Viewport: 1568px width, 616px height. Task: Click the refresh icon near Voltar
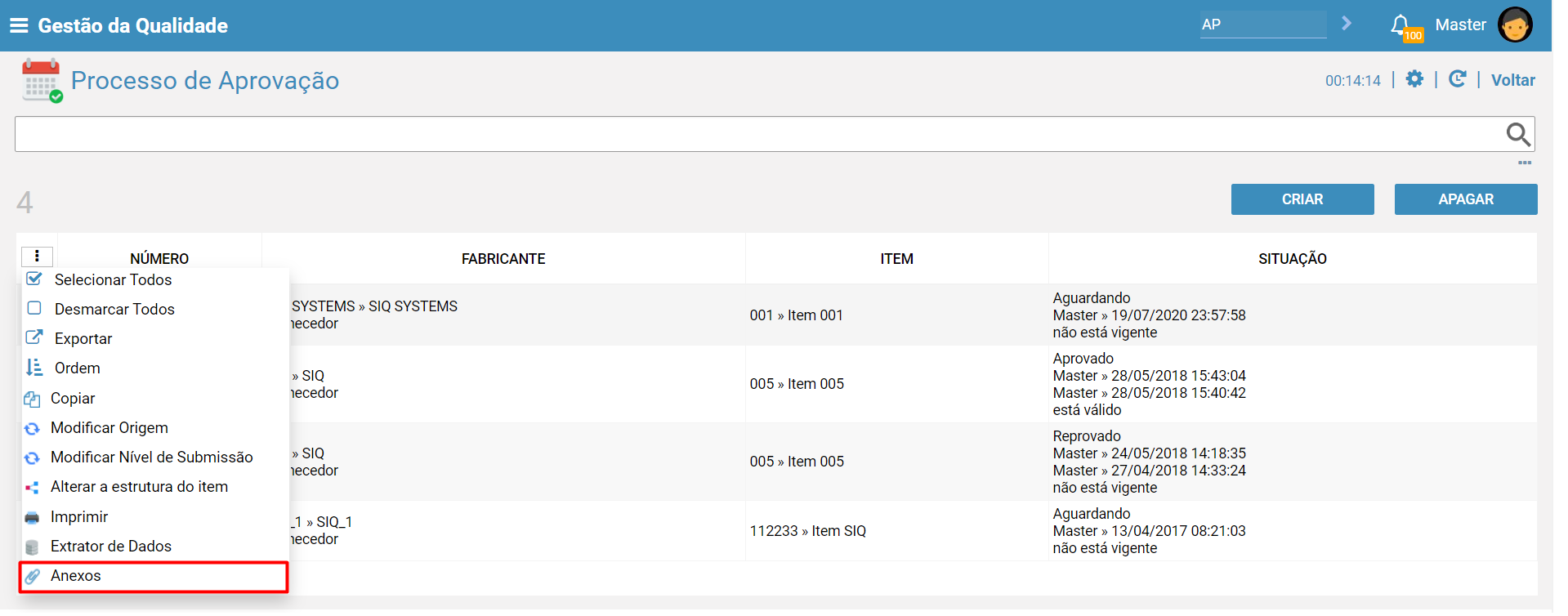1457,79
